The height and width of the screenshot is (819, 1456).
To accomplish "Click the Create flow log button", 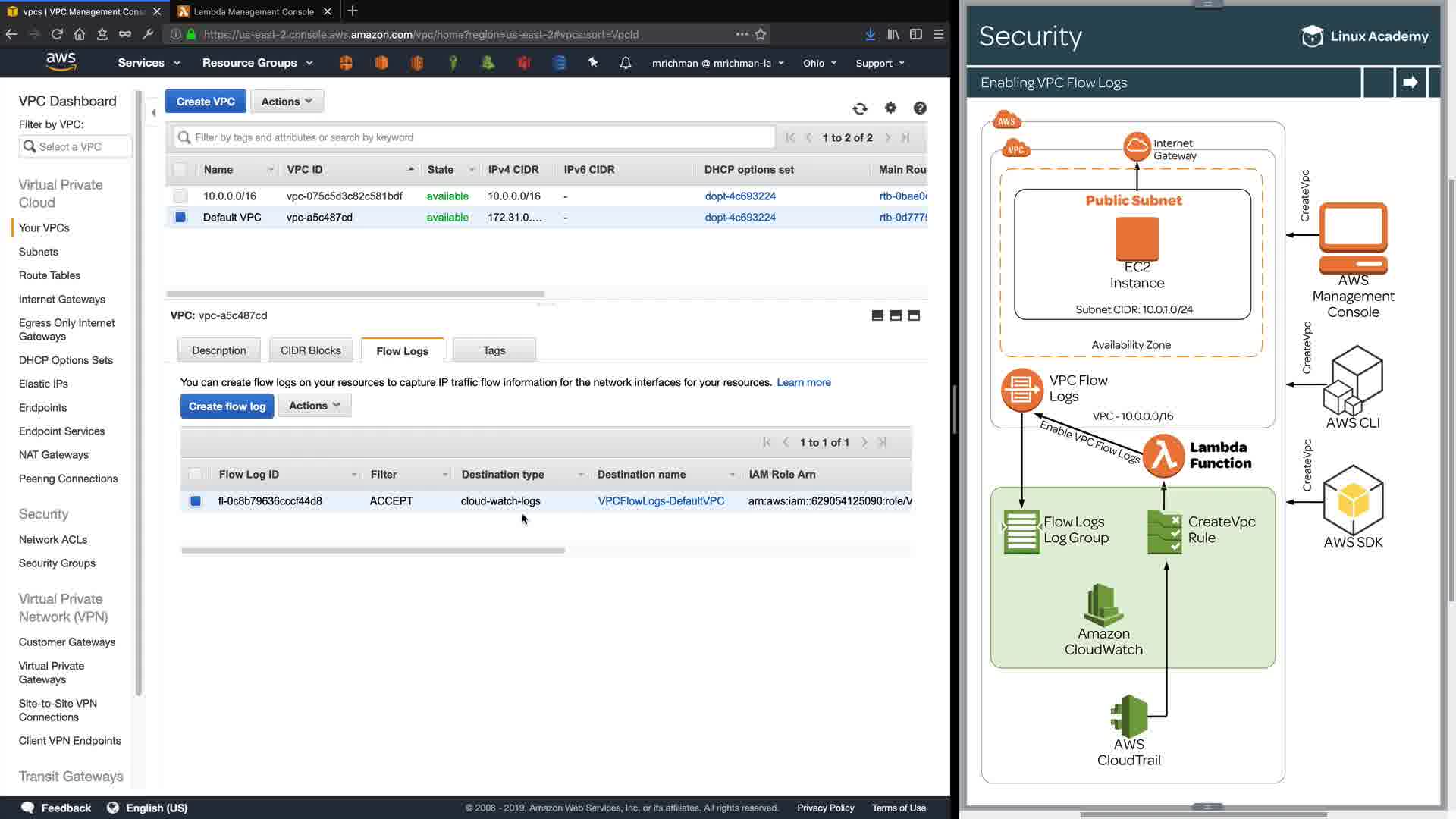I will 227,406.
